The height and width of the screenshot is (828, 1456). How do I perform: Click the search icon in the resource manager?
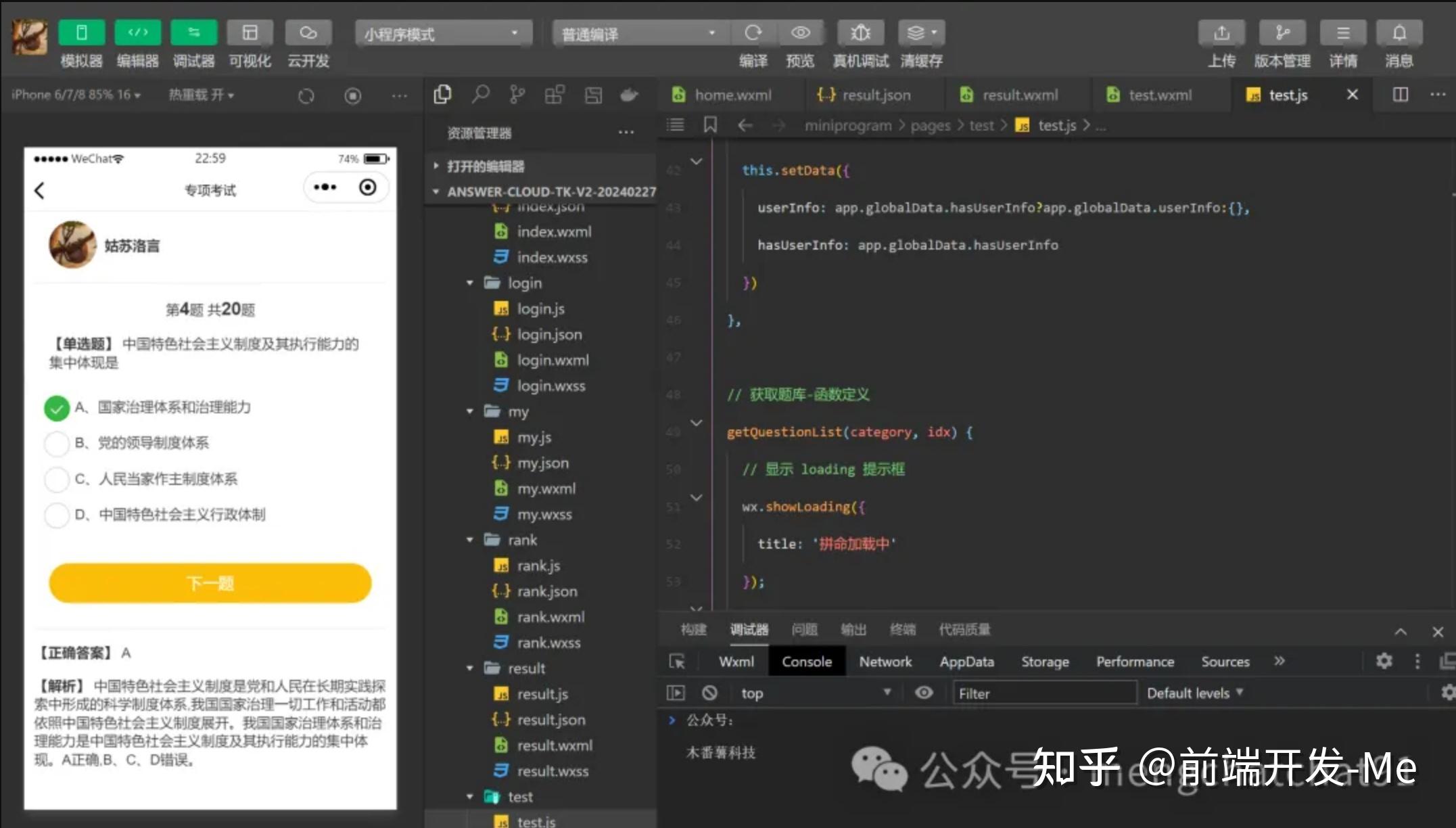(x=480, y=95)
